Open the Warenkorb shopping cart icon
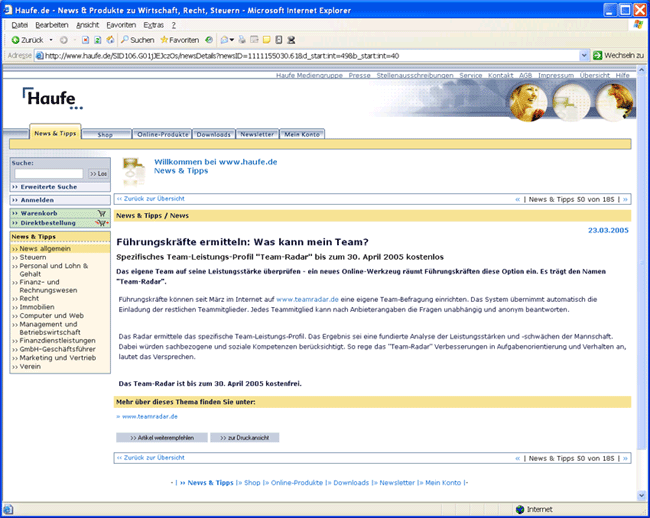Screen dimensions: 650x518 [102, 213]
